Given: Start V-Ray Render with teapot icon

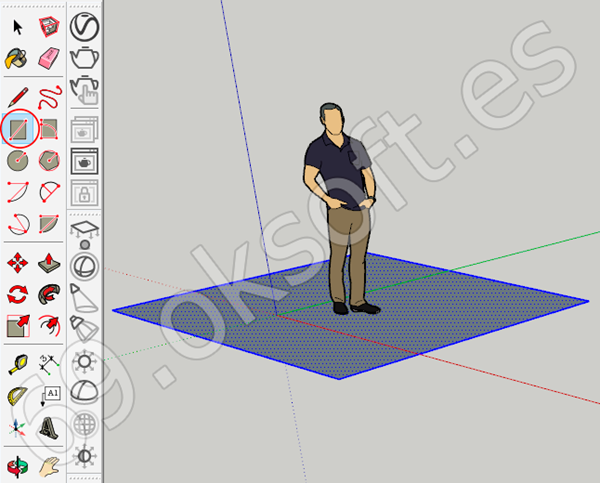Looking at the screenshot, I should 85,58.
